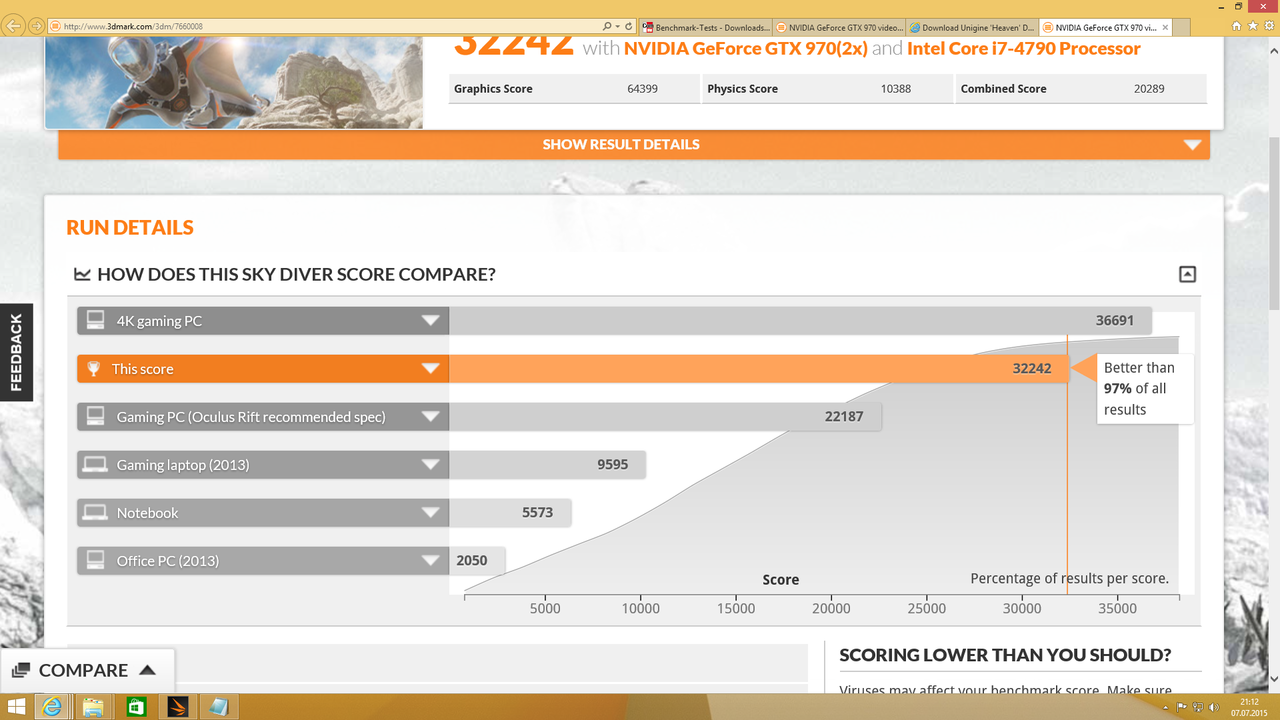Viewport: 1280px width, 720px height.
Task: Click the 9595 score bar value
Action: [613, 465]
